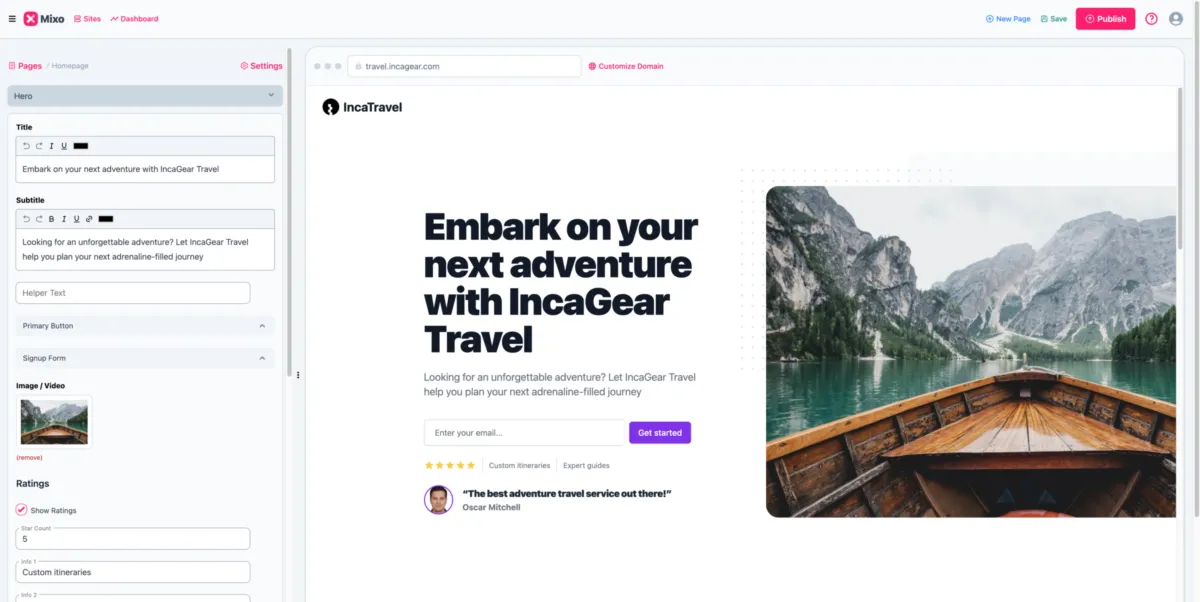The height and width of the screenshot is (602, 1200).
Task: Uncheck the Show Ratings checkbox
Action: point(22,510)
